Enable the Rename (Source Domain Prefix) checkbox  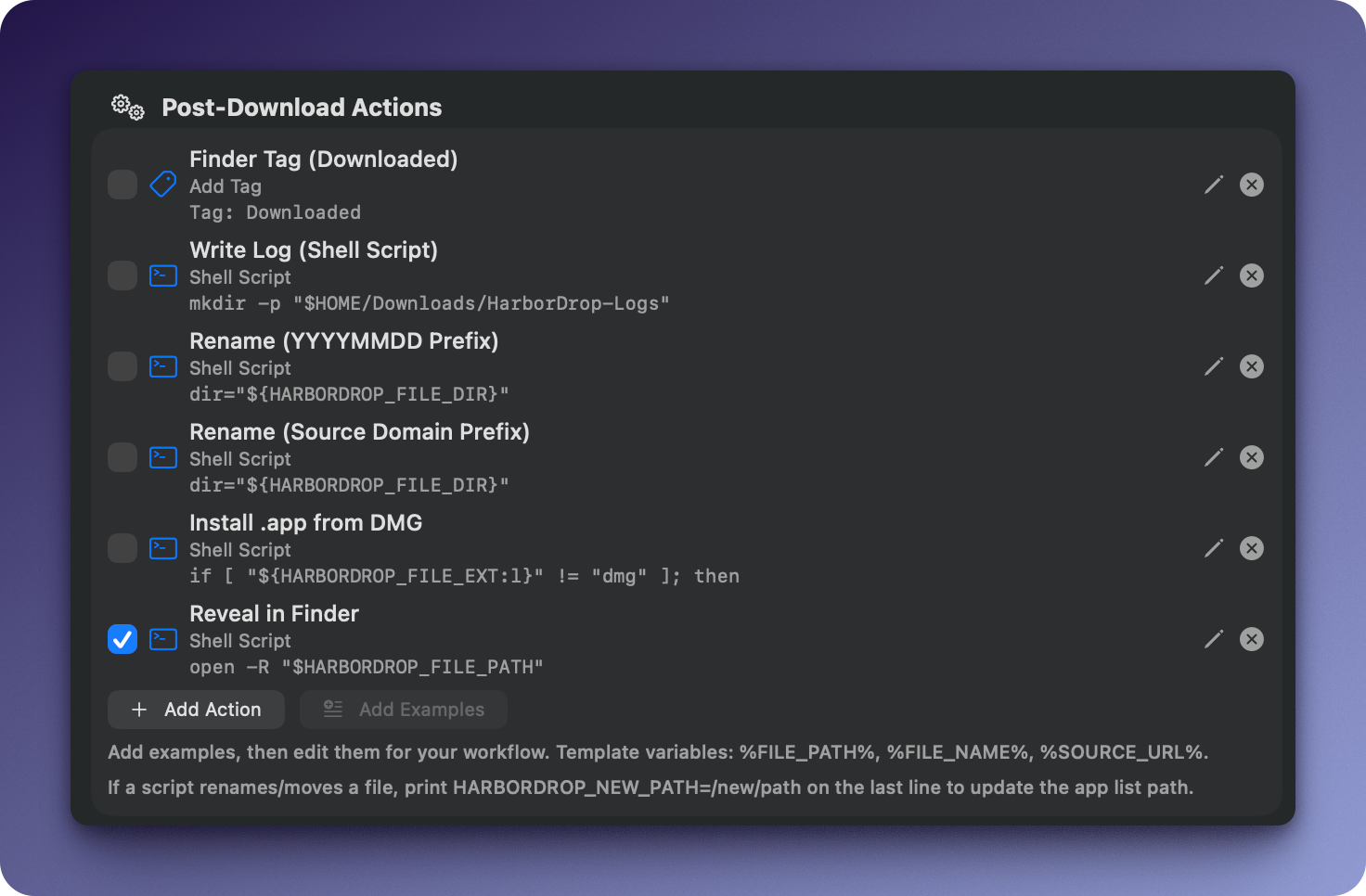122,457
